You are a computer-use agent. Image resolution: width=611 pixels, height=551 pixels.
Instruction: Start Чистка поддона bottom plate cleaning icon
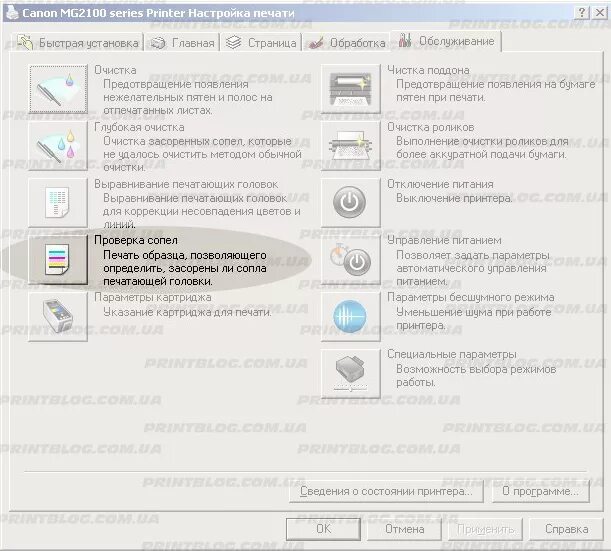point(351,89)
